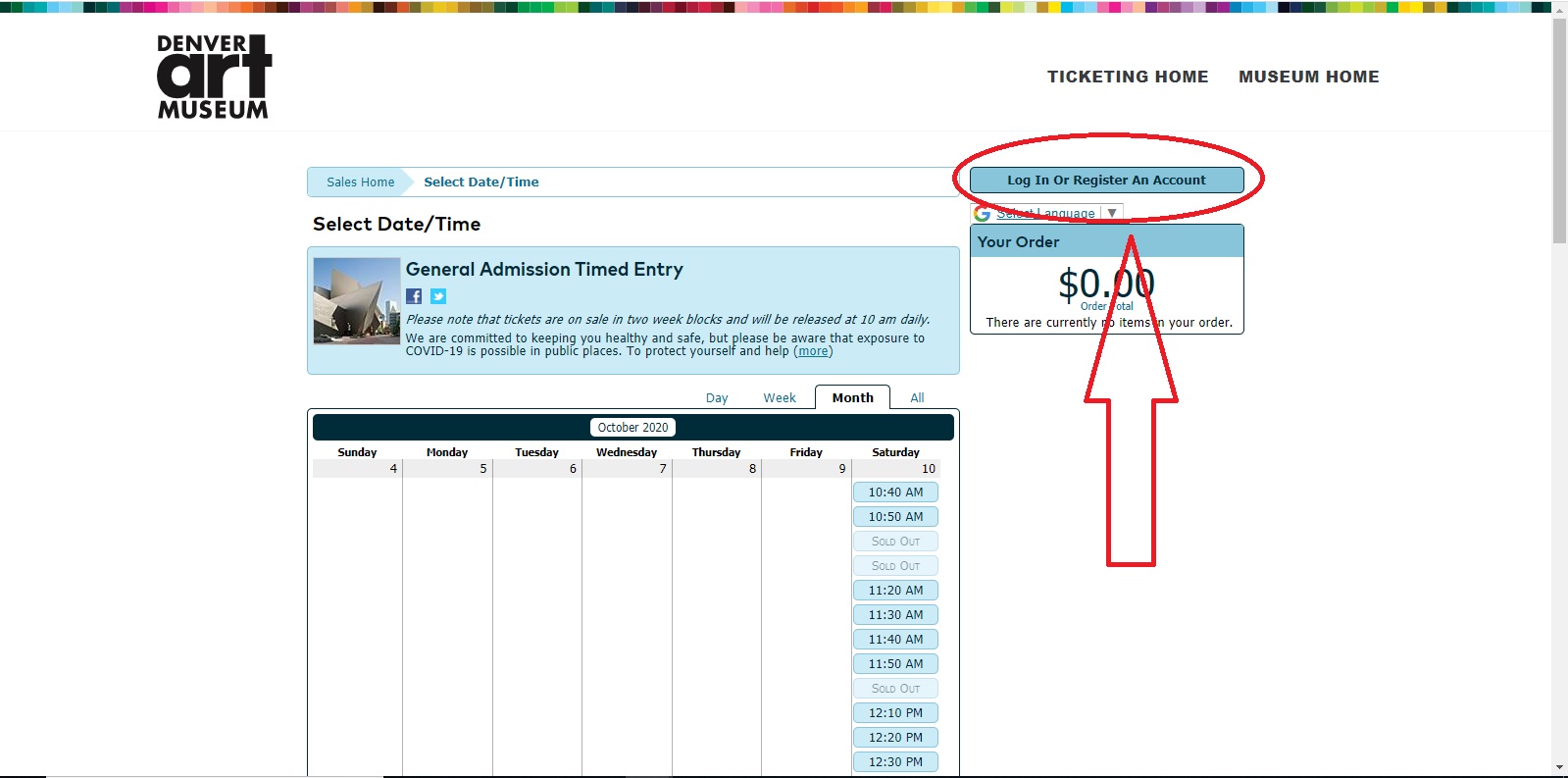Open the Select Language dropdown
This screenshot has width=1568, height=778.
1047,213
